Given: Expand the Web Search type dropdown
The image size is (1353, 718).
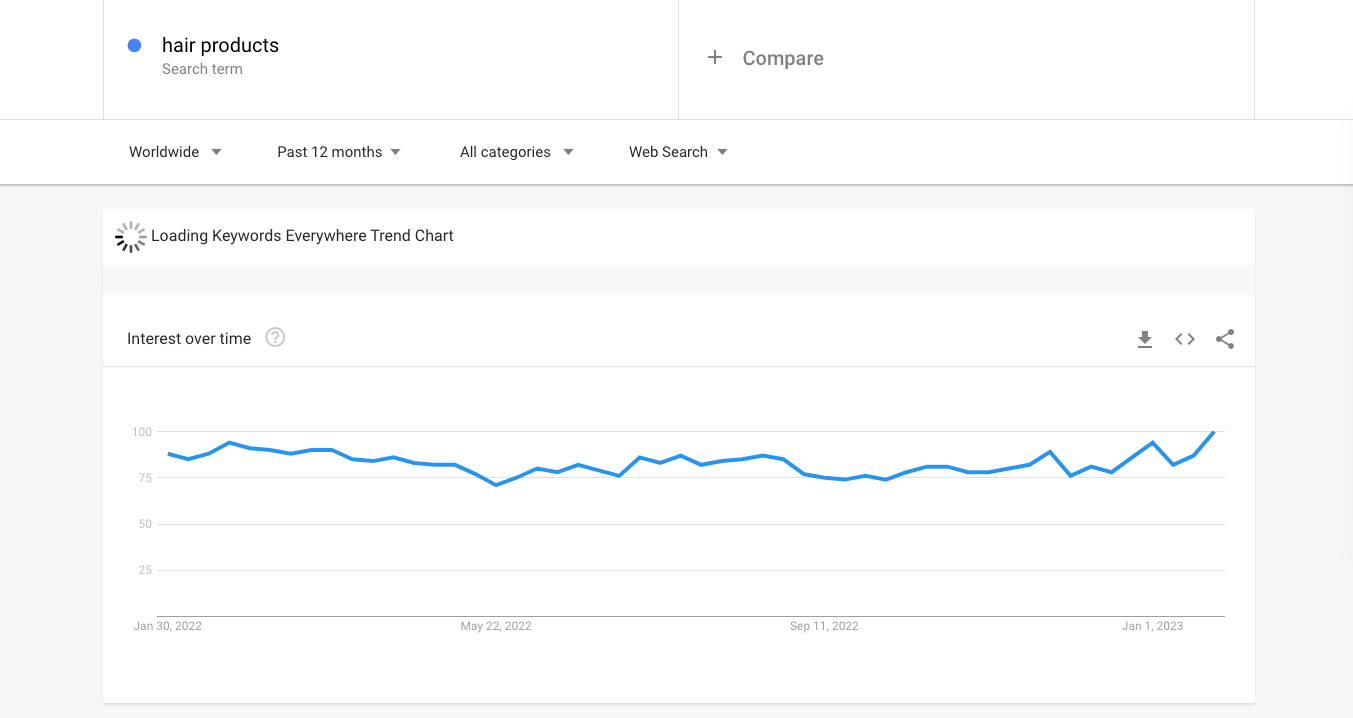Looking at the screenshot, I should click(678, 152).
